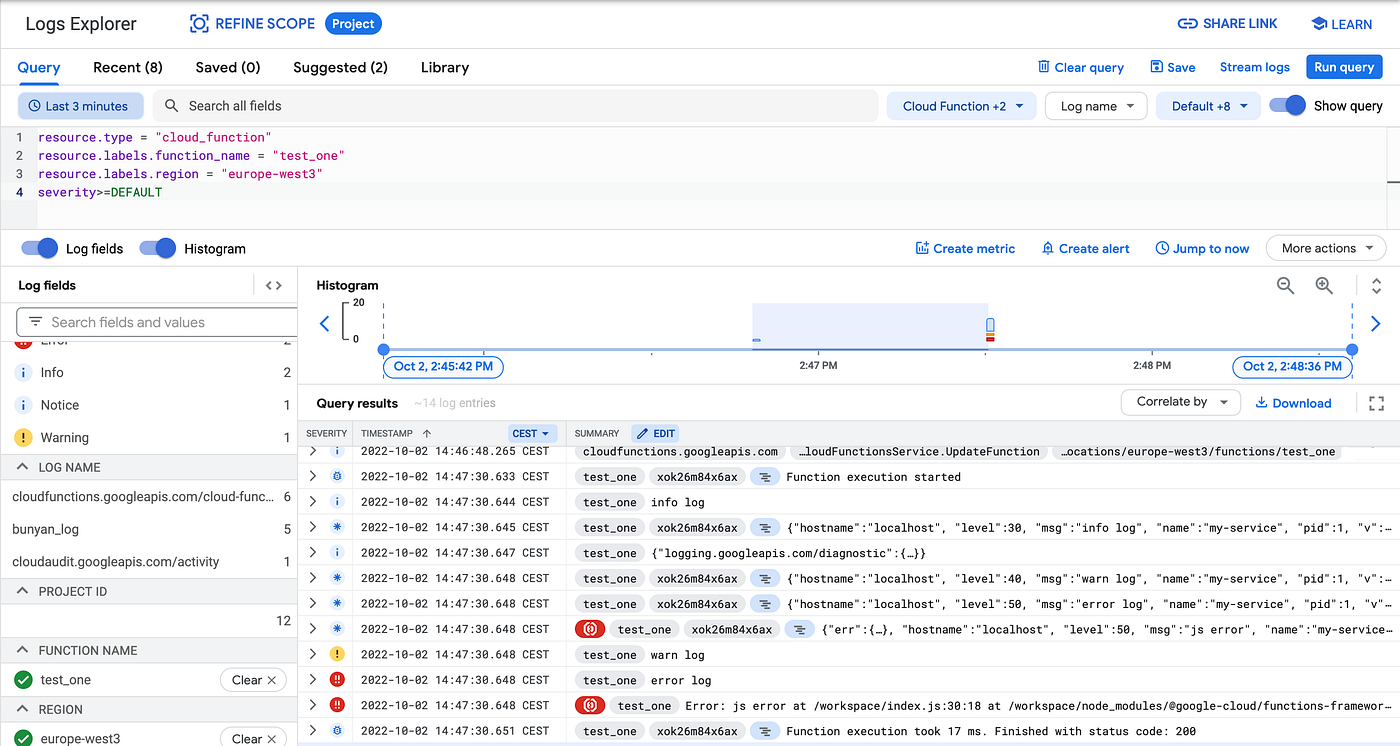Open the Refine Scope dialog
Screen dimensions: 1400x746
251,23
